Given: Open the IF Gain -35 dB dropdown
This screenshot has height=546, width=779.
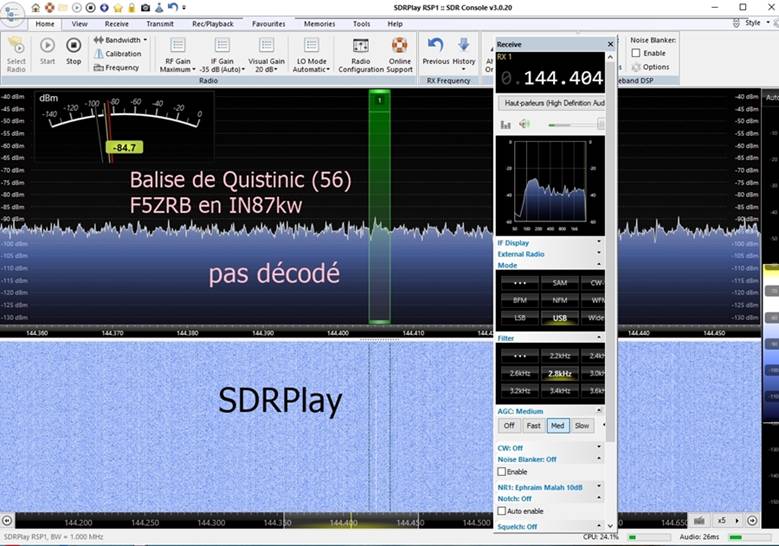Looking at the screenshot, I should (x=222, y=55).
